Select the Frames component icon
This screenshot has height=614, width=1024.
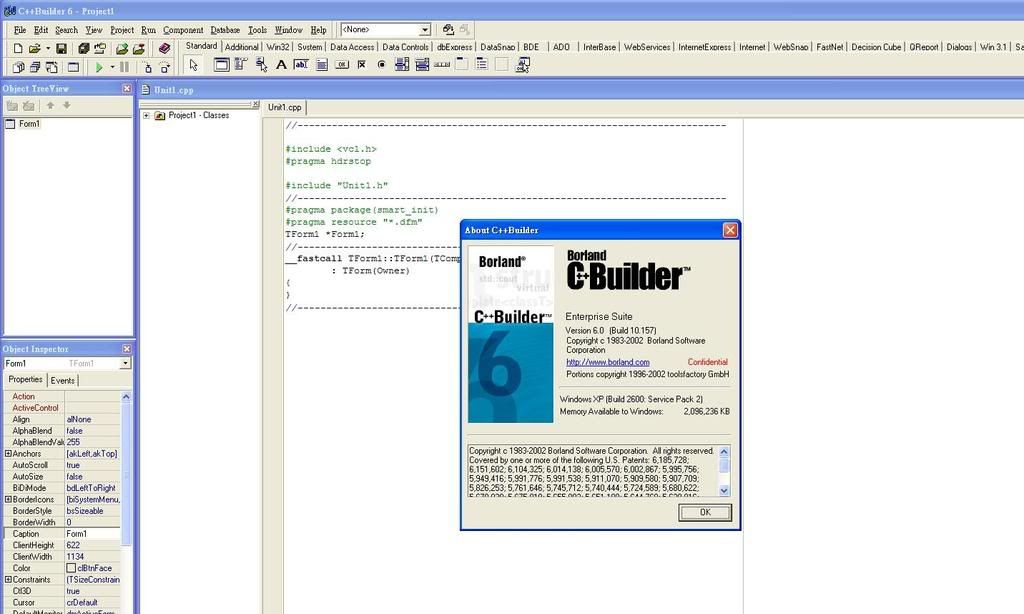tap(221, 64)
